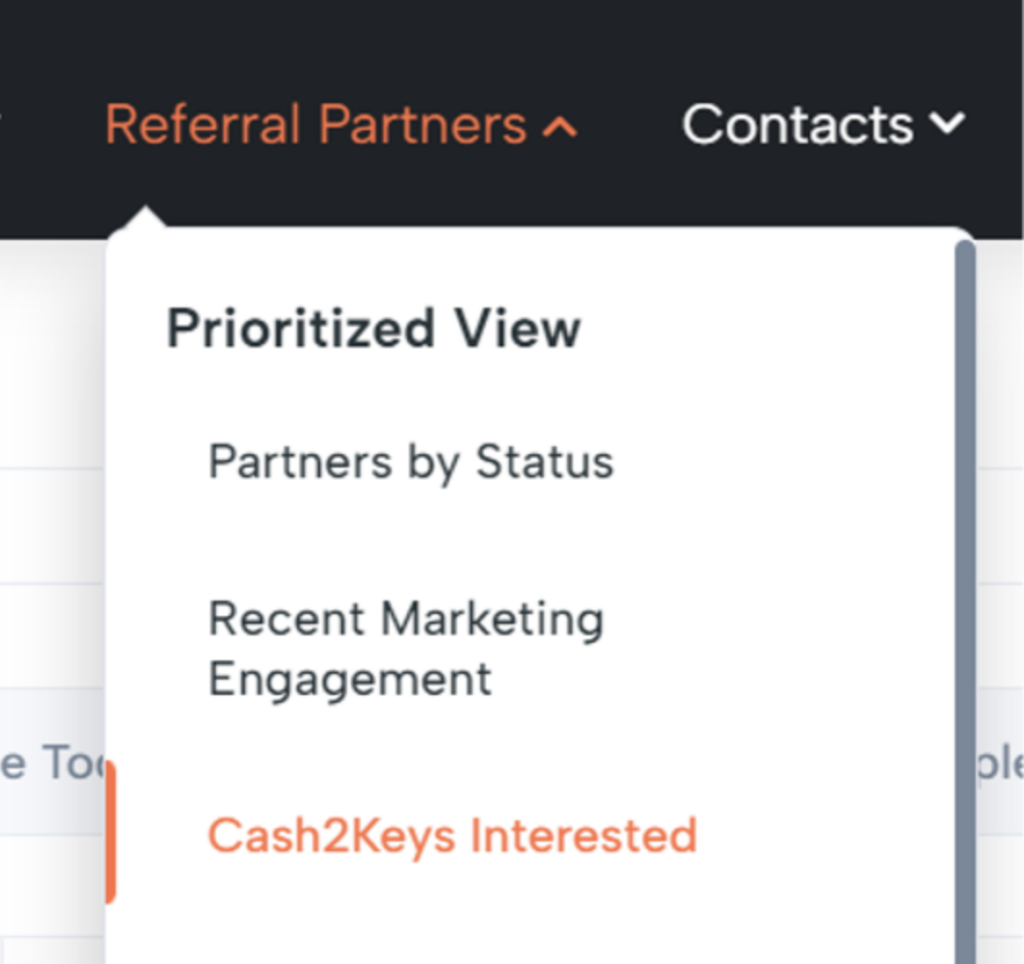Click empty dropdown space right of Cash2Keys Interested
Image resolution: width=1024 pixels, height=964 pixels.
830,836
